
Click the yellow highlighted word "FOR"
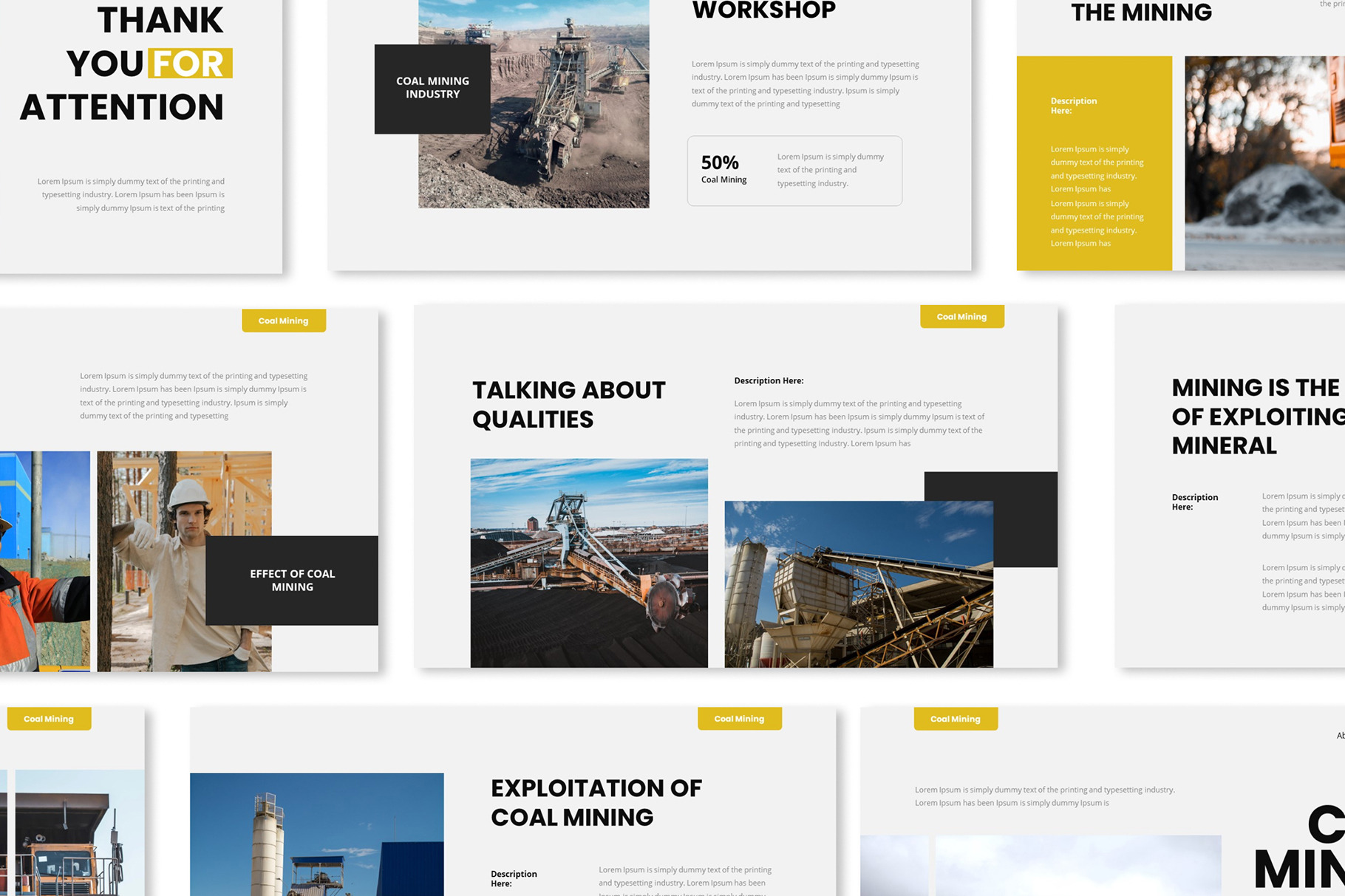coord(190,64)
